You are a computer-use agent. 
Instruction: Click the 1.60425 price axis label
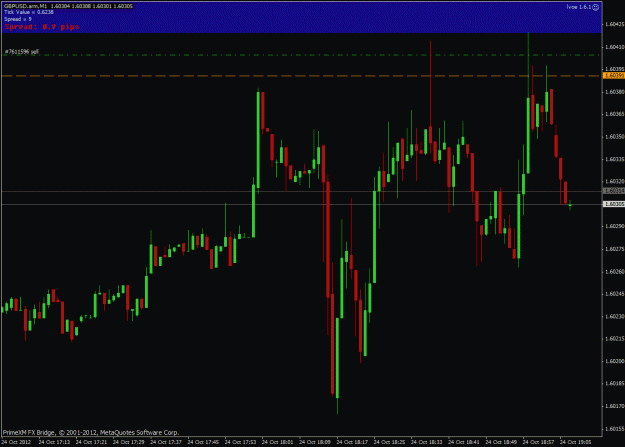tap(615, 24)
